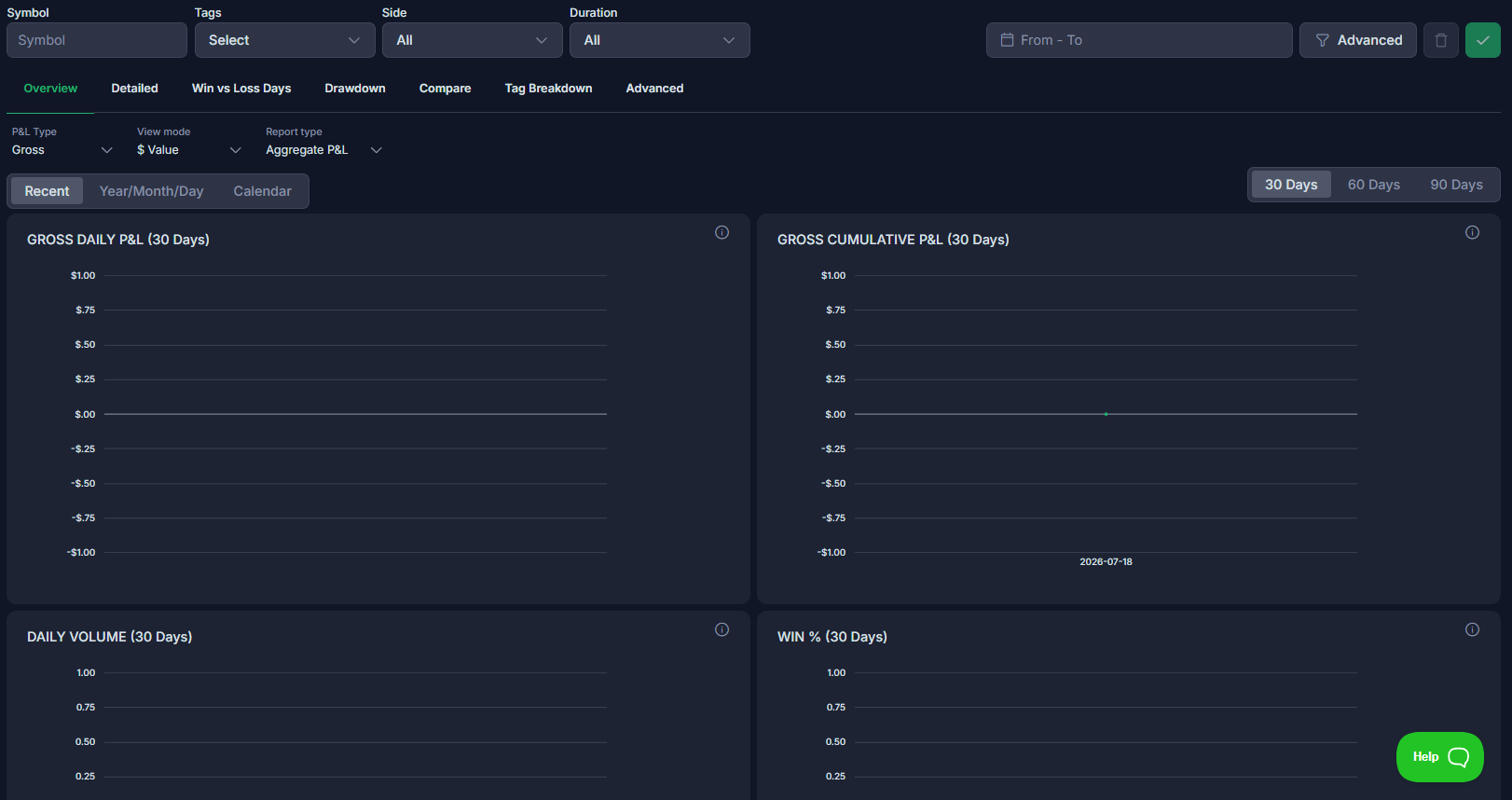Image resolution: width=1512 pixels, height=800 pixels.
Task: Change the View mode $ Value dropdown
Action: coord(189,150)
